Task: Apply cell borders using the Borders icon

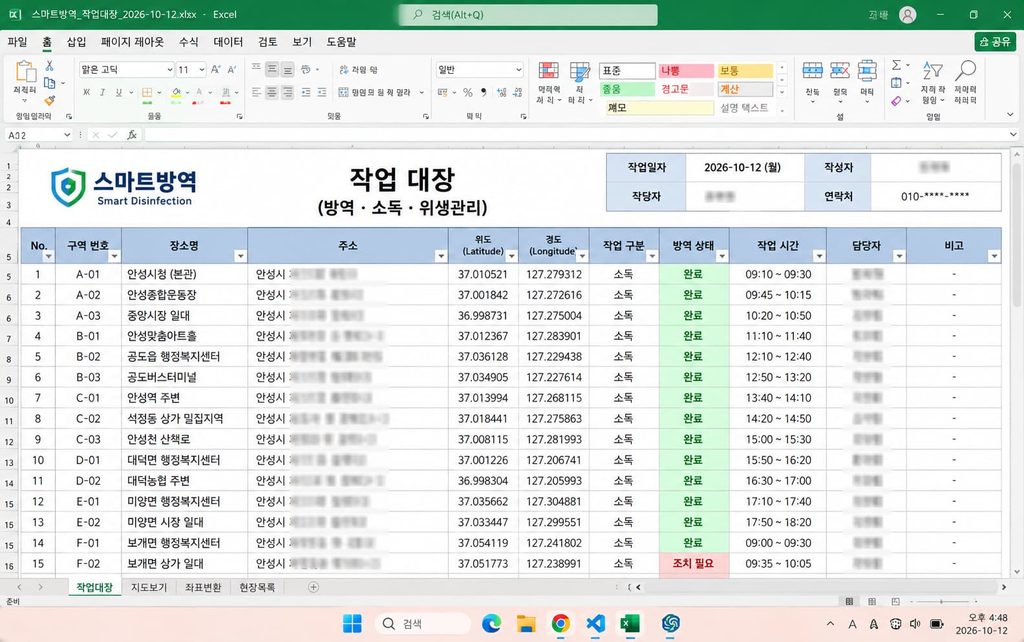Action: [x=147, y=93]
